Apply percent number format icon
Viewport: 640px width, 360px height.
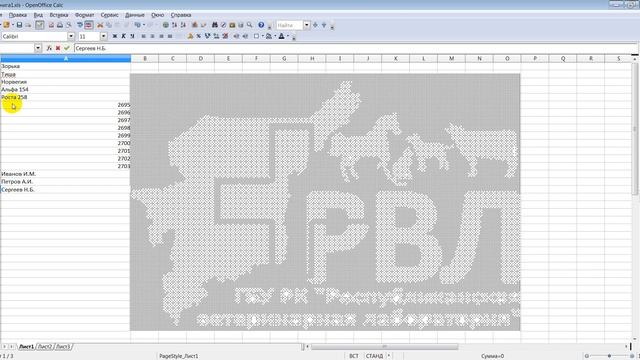199,36
